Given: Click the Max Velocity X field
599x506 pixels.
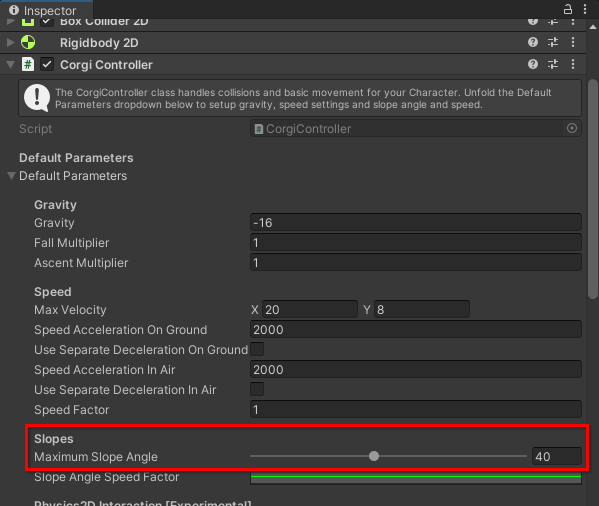Looking at the screenshot, I should pyautogui.click(x=310, y=309).
